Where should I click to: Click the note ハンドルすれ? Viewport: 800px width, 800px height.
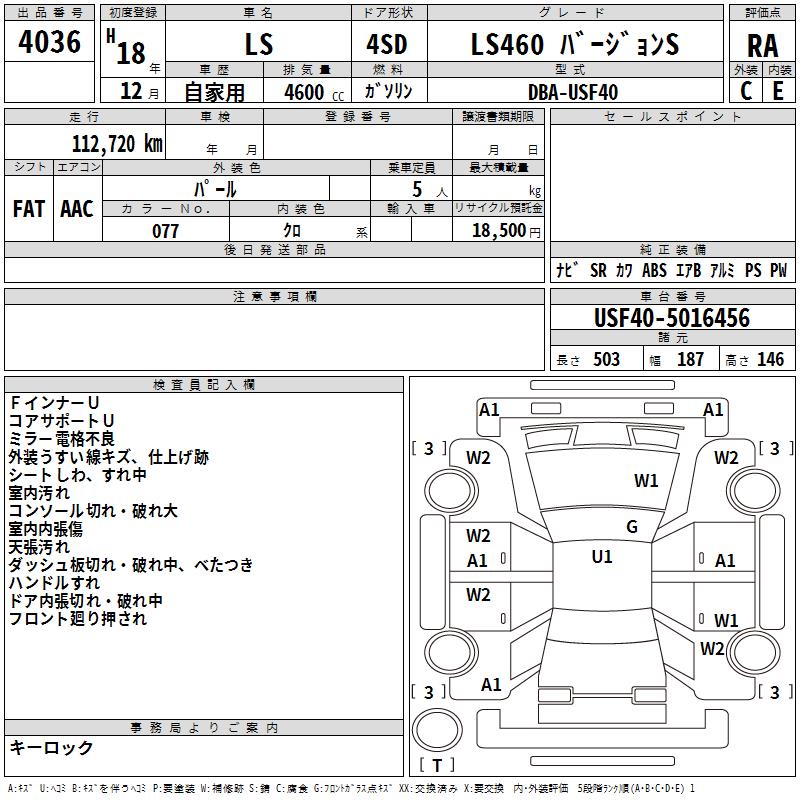tap(54, 583)
